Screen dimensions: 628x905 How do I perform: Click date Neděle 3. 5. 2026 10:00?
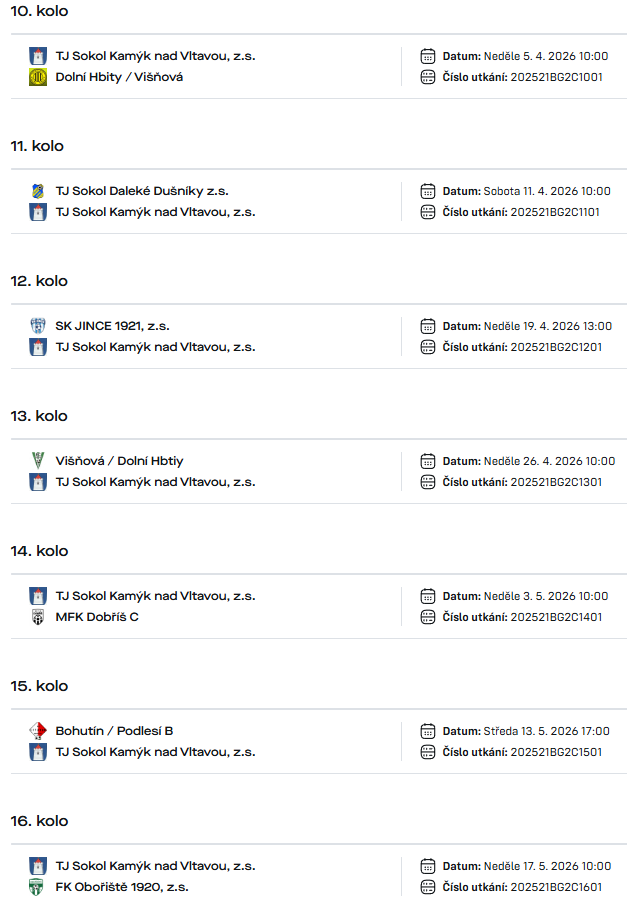click(x=546, y=596)
